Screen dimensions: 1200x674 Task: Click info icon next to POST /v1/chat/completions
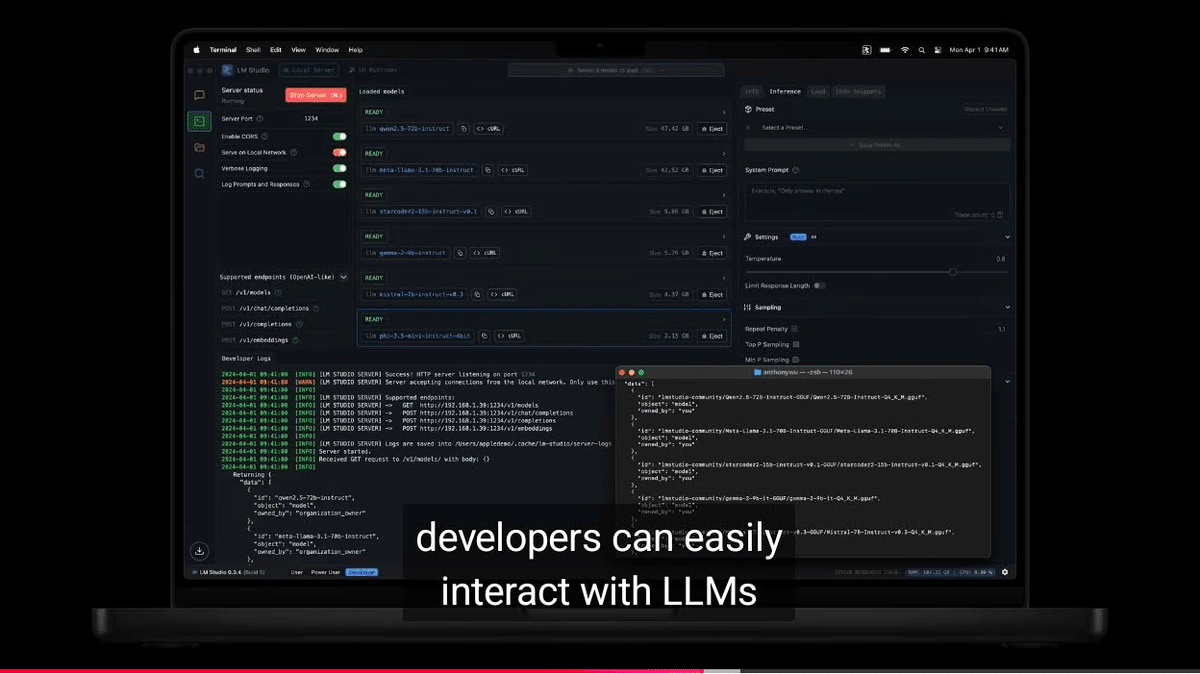(316, 309)
